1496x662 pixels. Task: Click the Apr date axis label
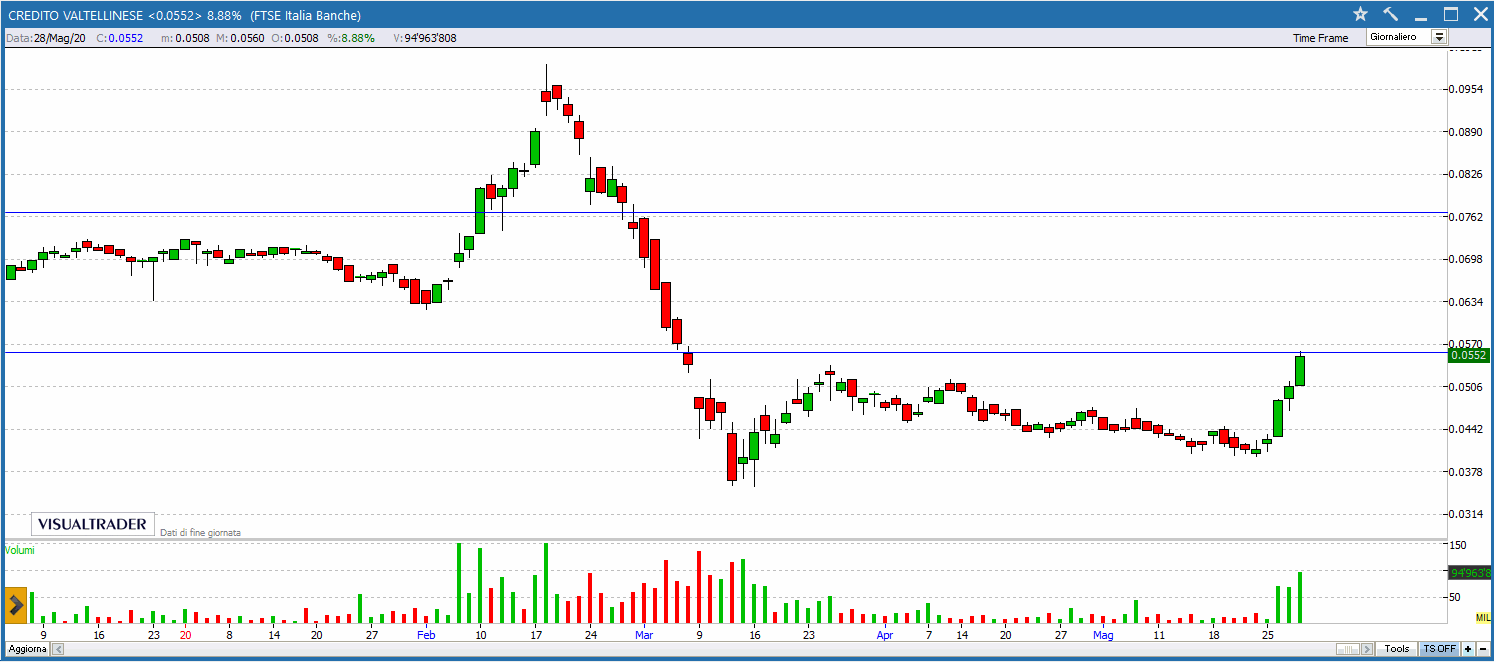(x=884, y=635)
